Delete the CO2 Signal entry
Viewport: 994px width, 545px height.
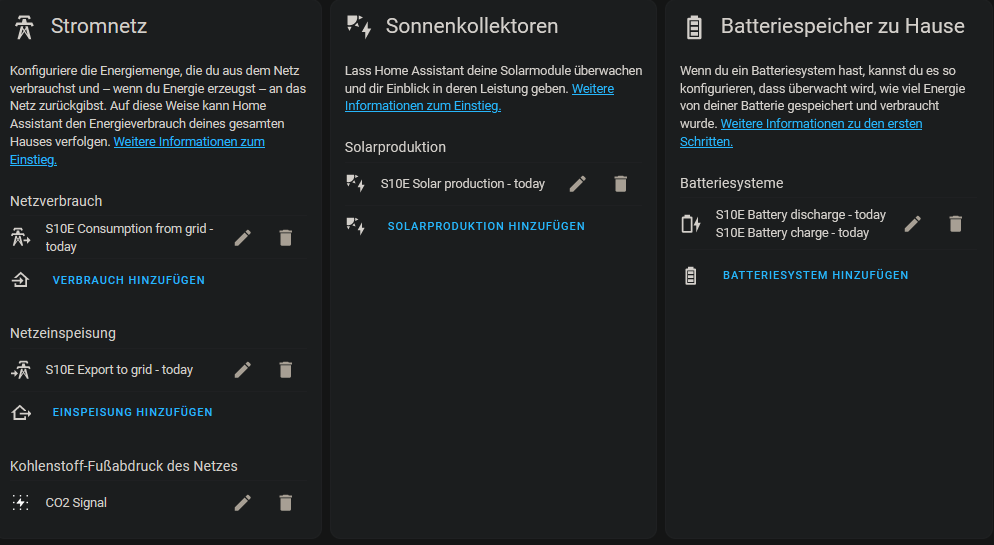point(286,503)
